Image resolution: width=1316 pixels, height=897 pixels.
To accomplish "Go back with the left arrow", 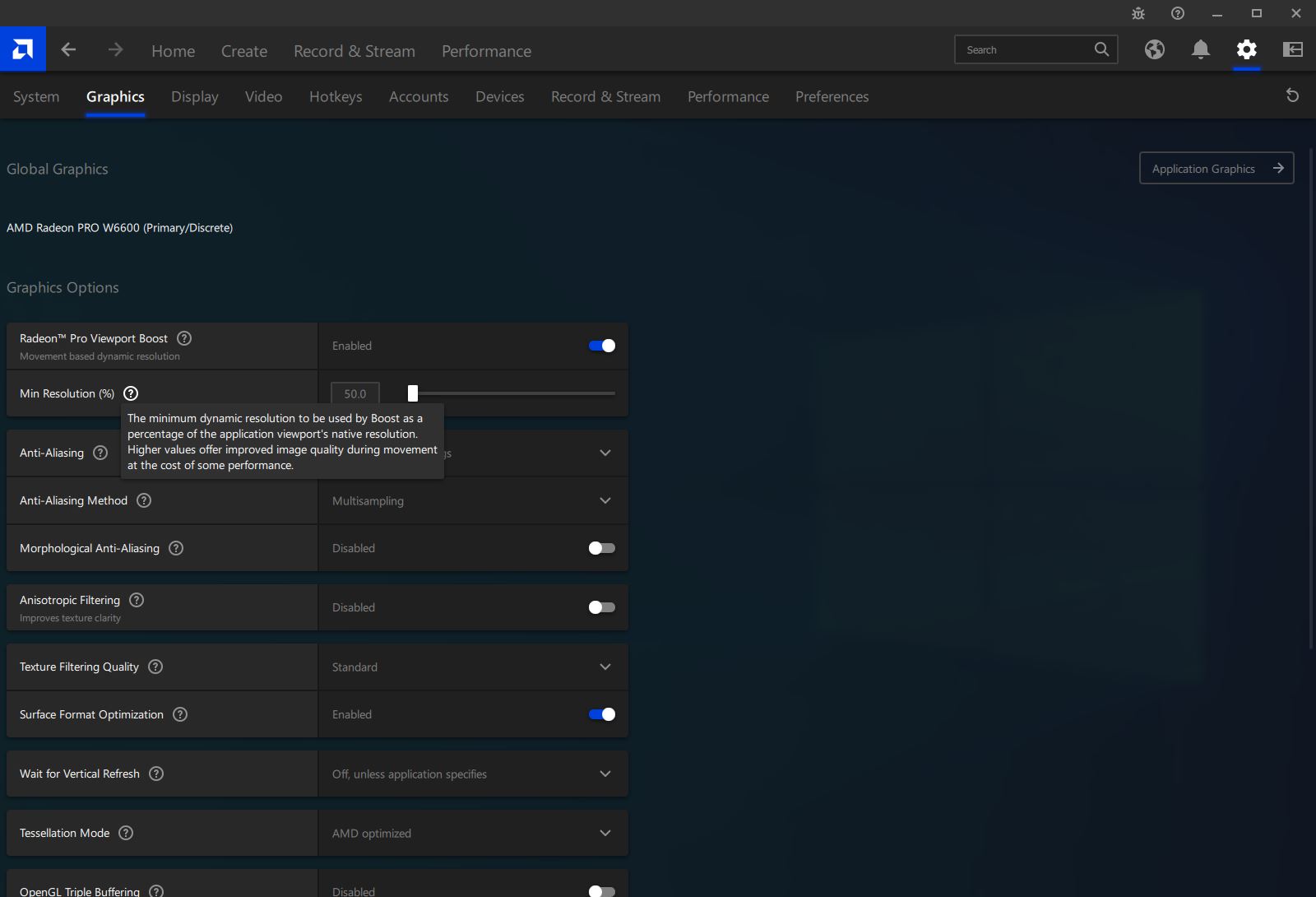I will coord(68,50).
